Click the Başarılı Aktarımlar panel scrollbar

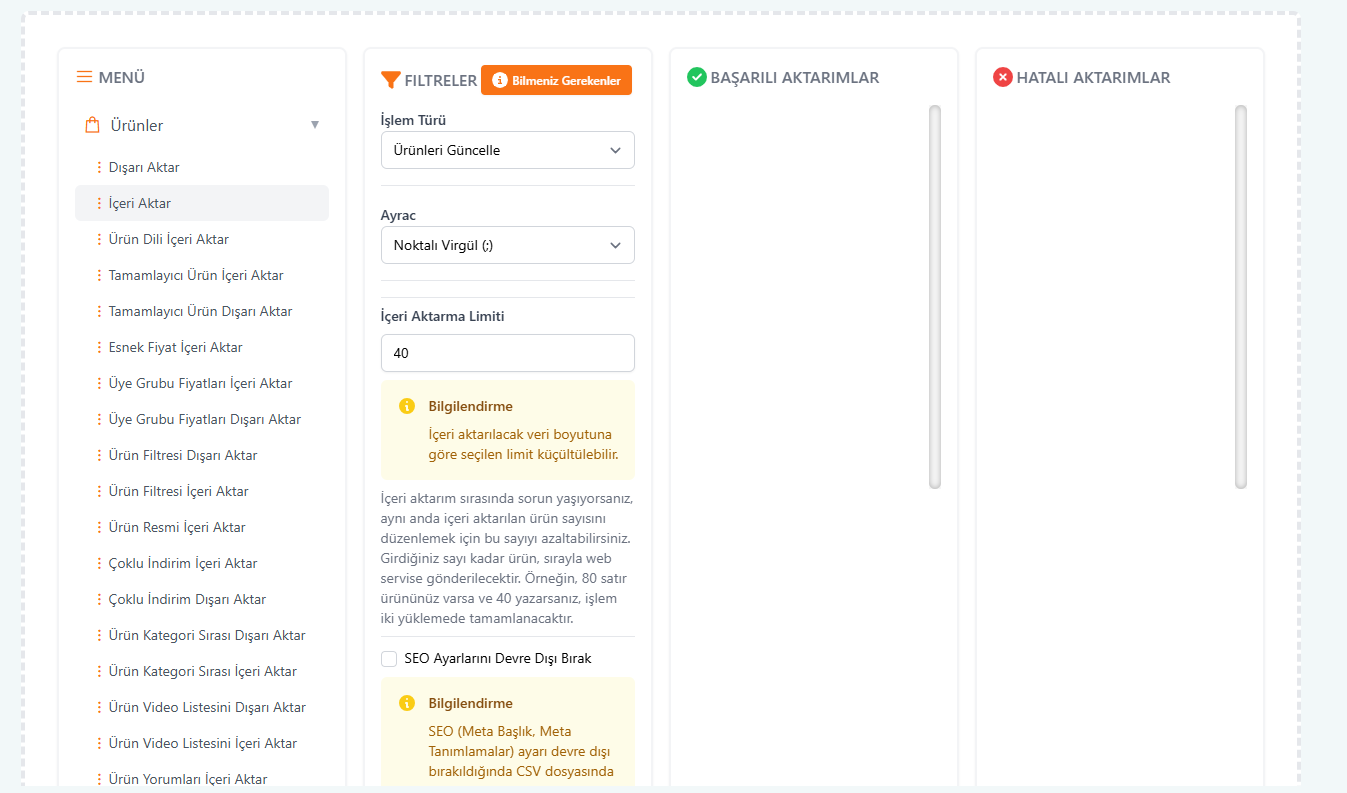click(x=935, y=296)
